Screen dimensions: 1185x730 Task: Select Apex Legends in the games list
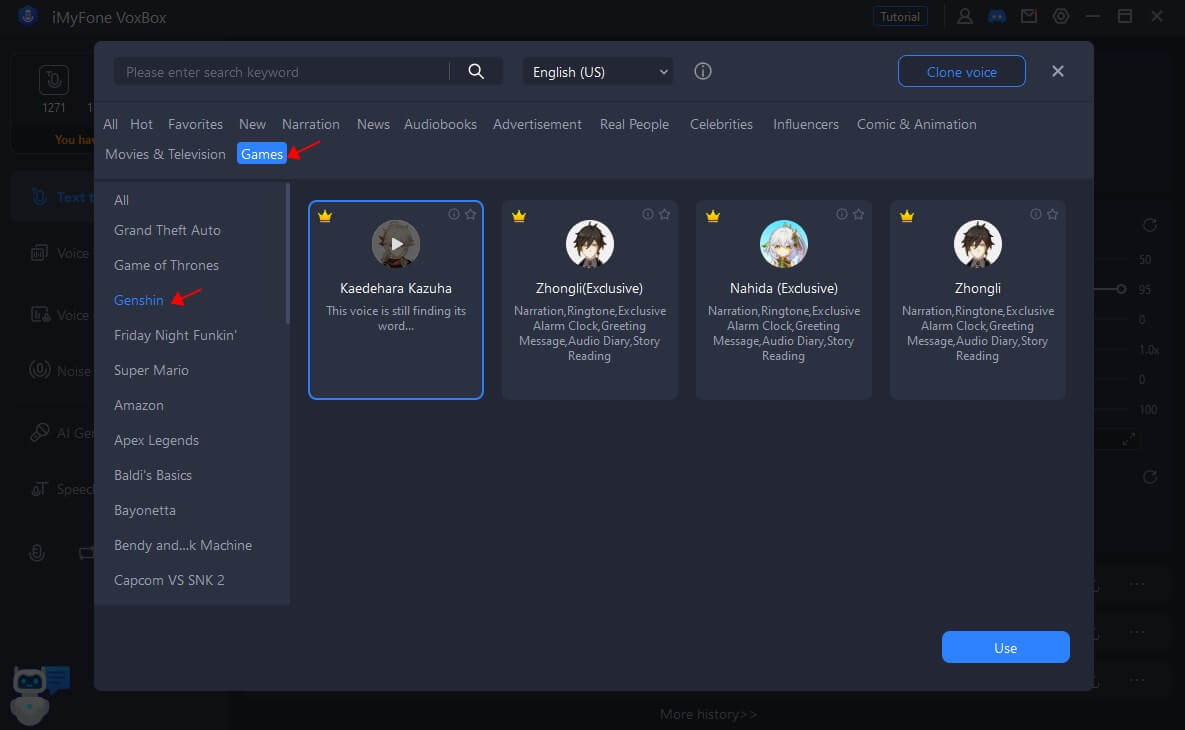[156, 440]
